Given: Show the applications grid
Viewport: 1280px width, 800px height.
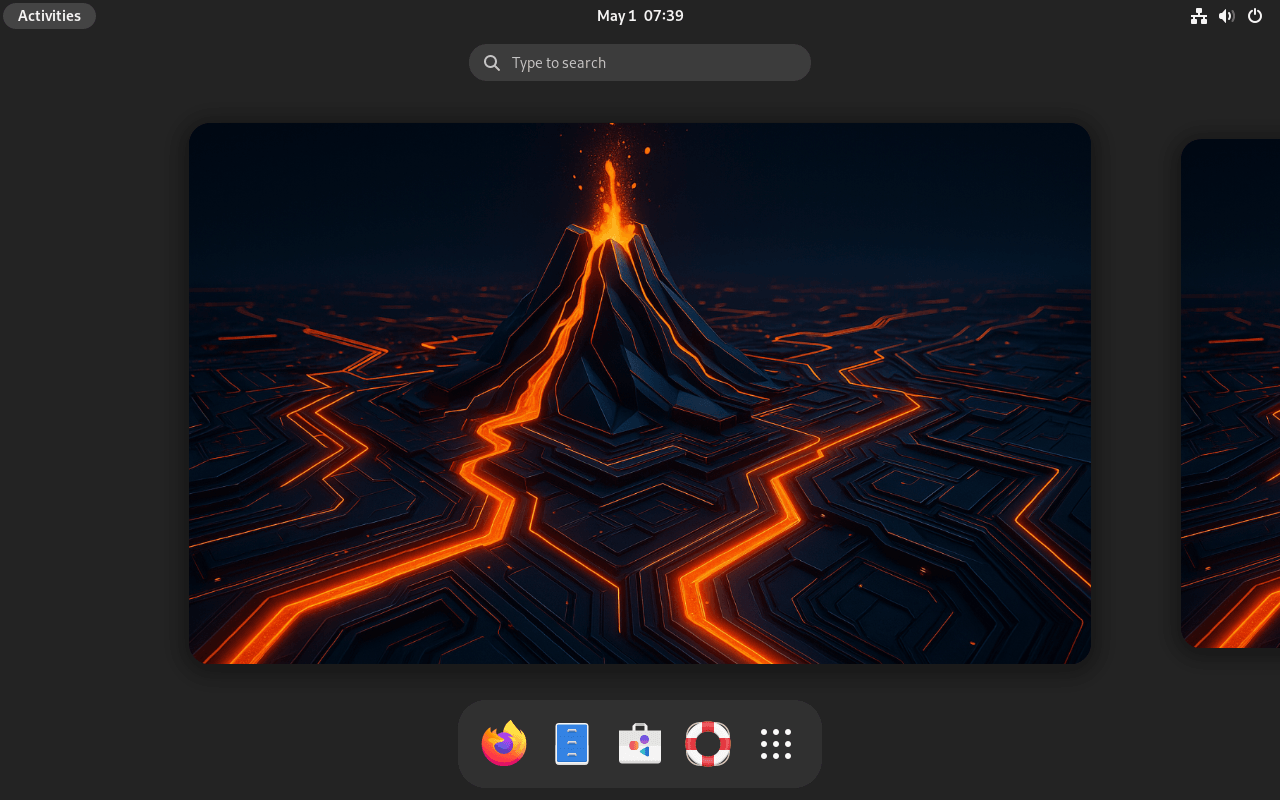Looking at the screenshot, I should [776, 744].
